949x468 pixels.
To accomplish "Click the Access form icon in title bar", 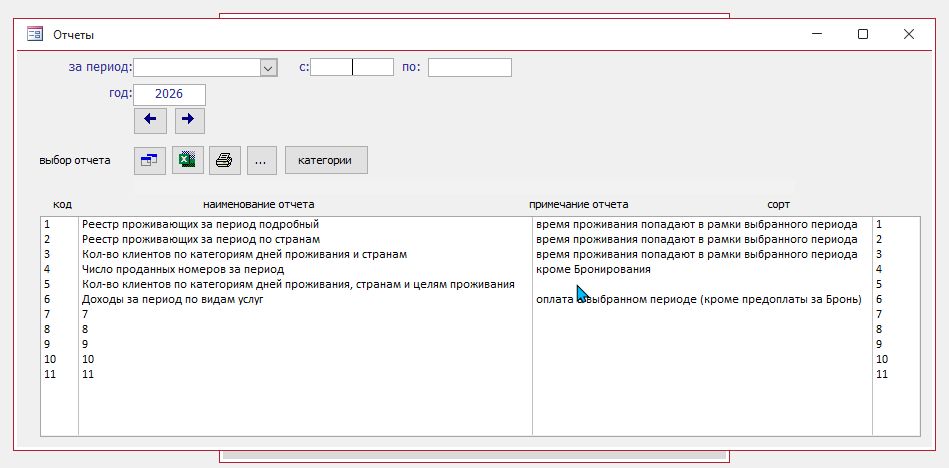I will pos(35,34).
